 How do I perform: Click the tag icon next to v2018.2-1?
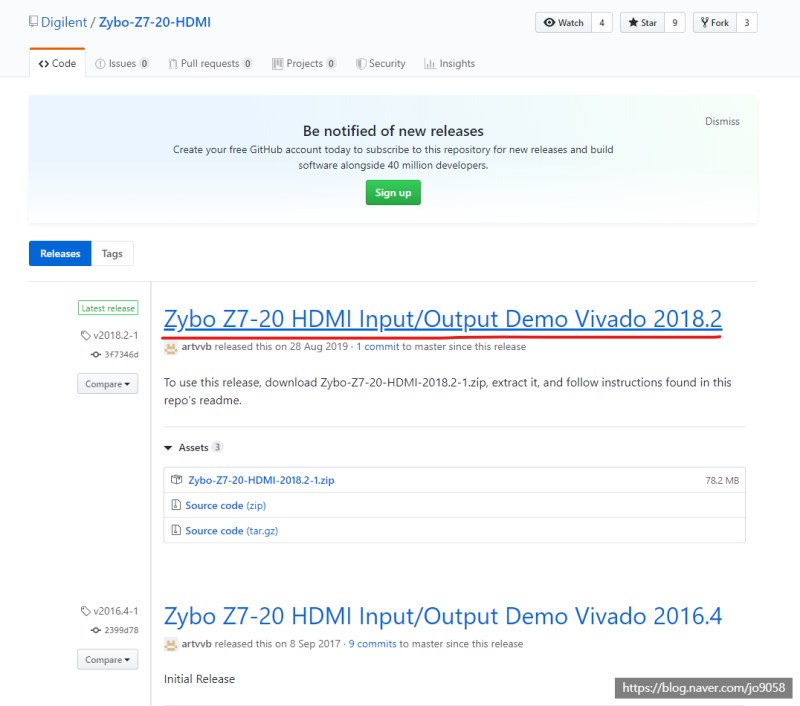[83, 336]
